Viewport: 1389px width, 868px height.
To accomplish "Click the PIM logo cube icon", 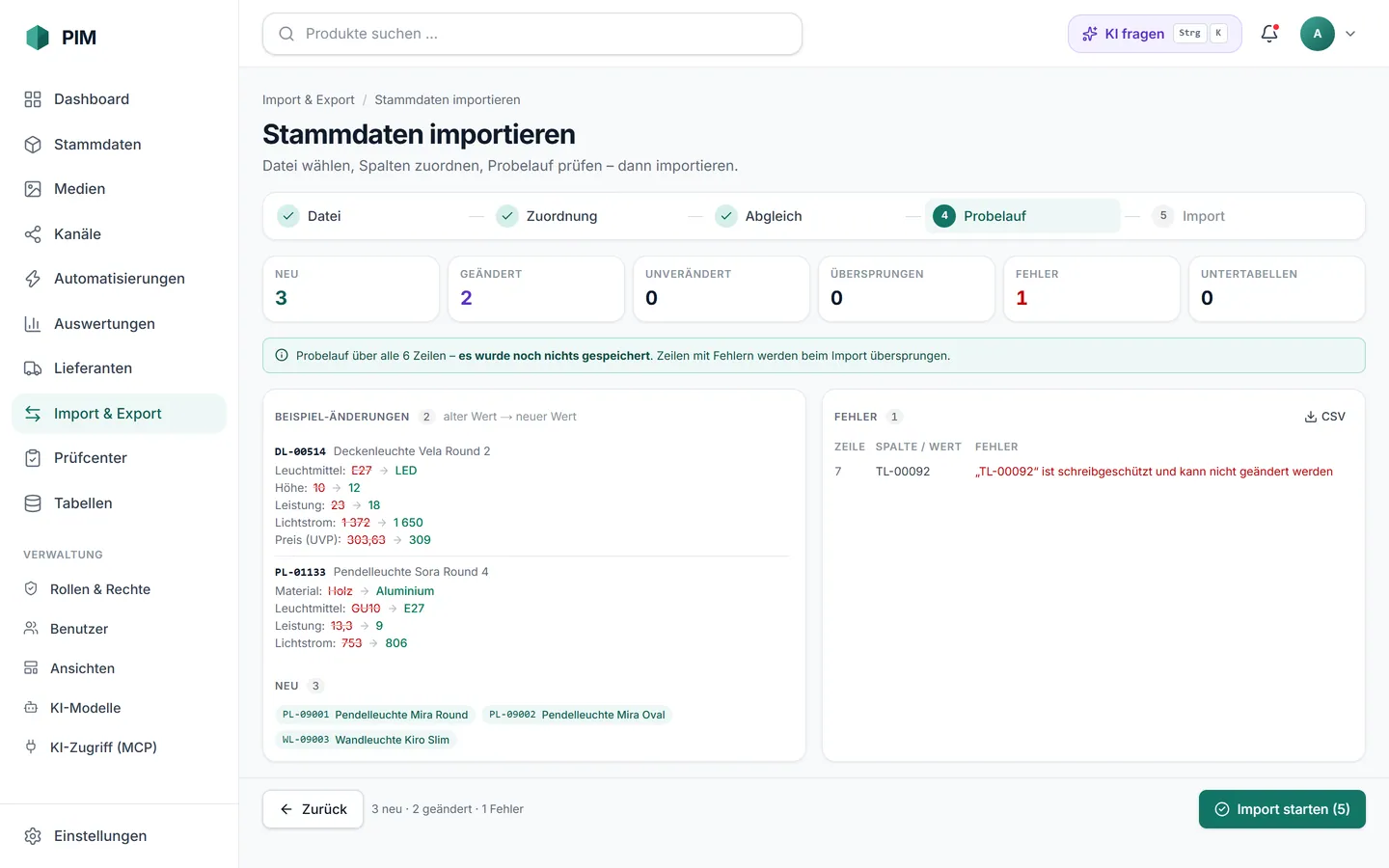I will 37,38.
